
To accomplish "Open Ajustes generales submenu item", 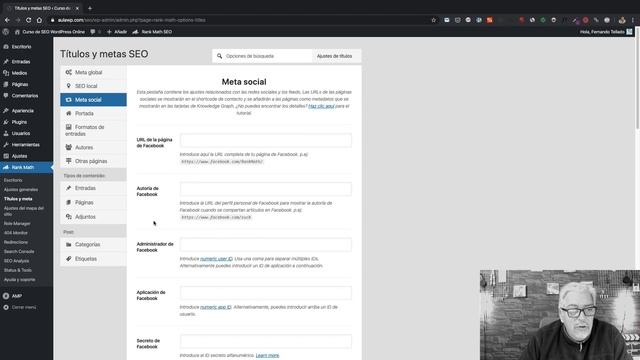I will click(x=21, y=189).
